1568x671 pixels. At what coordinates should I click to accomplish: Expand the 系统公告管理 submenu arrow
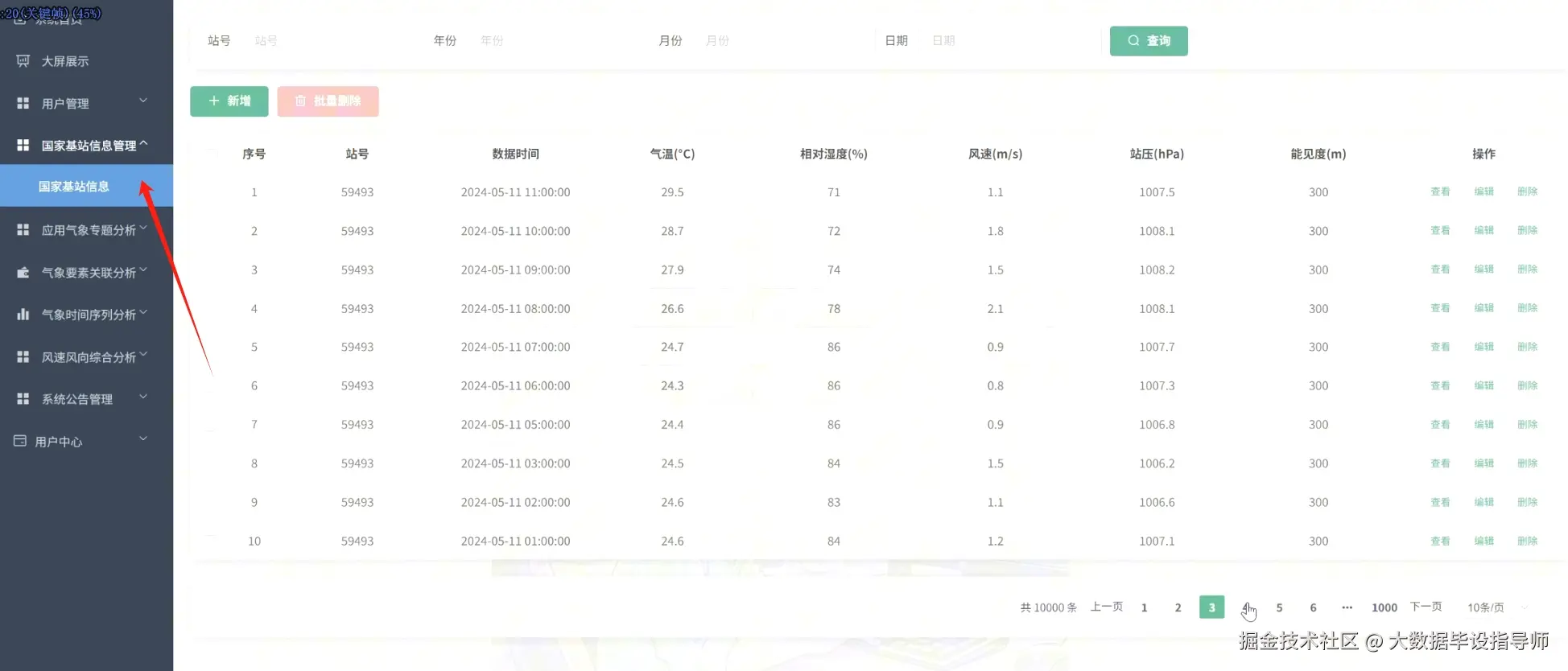tap(143, 397)
